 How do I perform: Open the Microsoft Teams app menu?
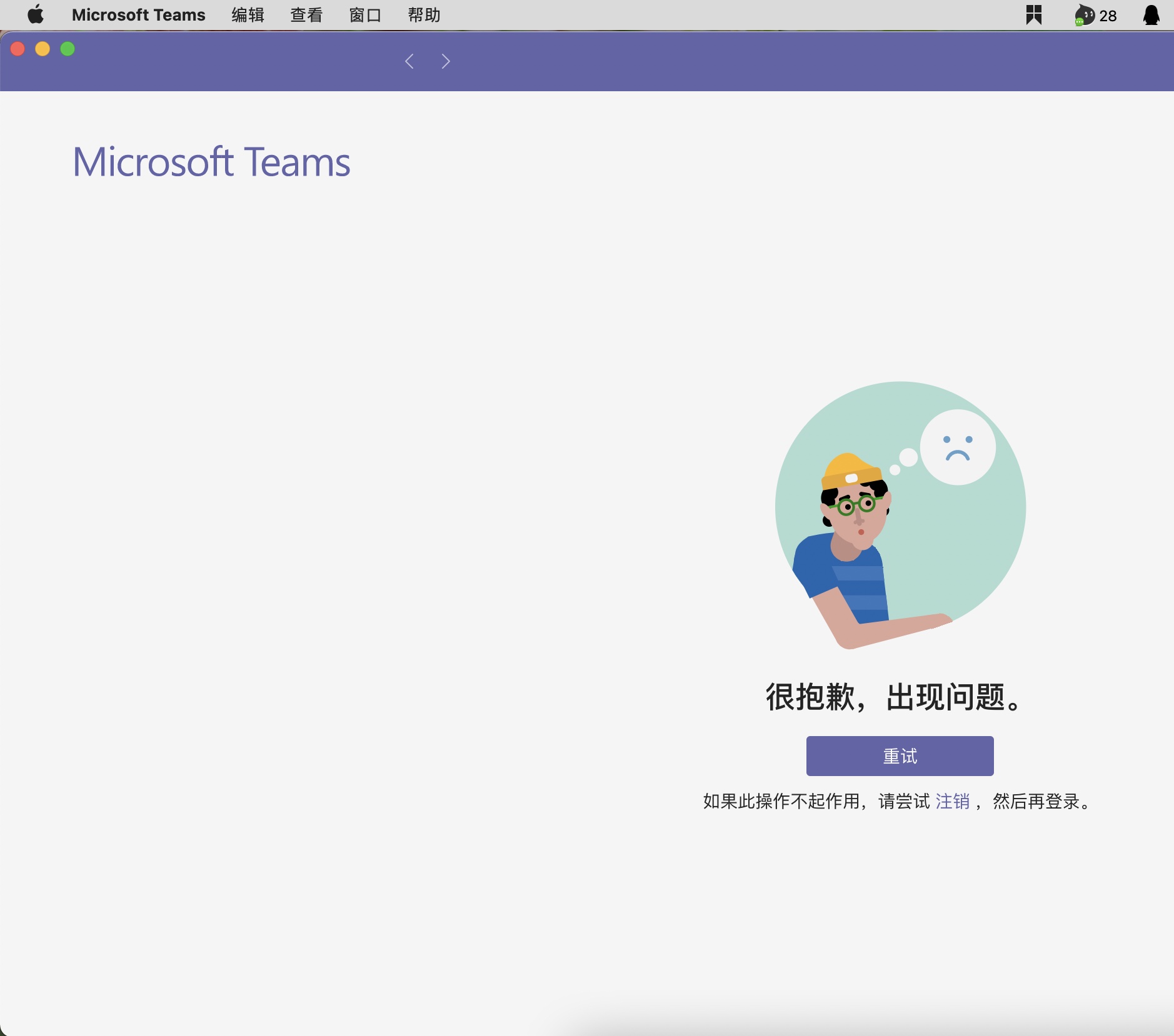138,15
